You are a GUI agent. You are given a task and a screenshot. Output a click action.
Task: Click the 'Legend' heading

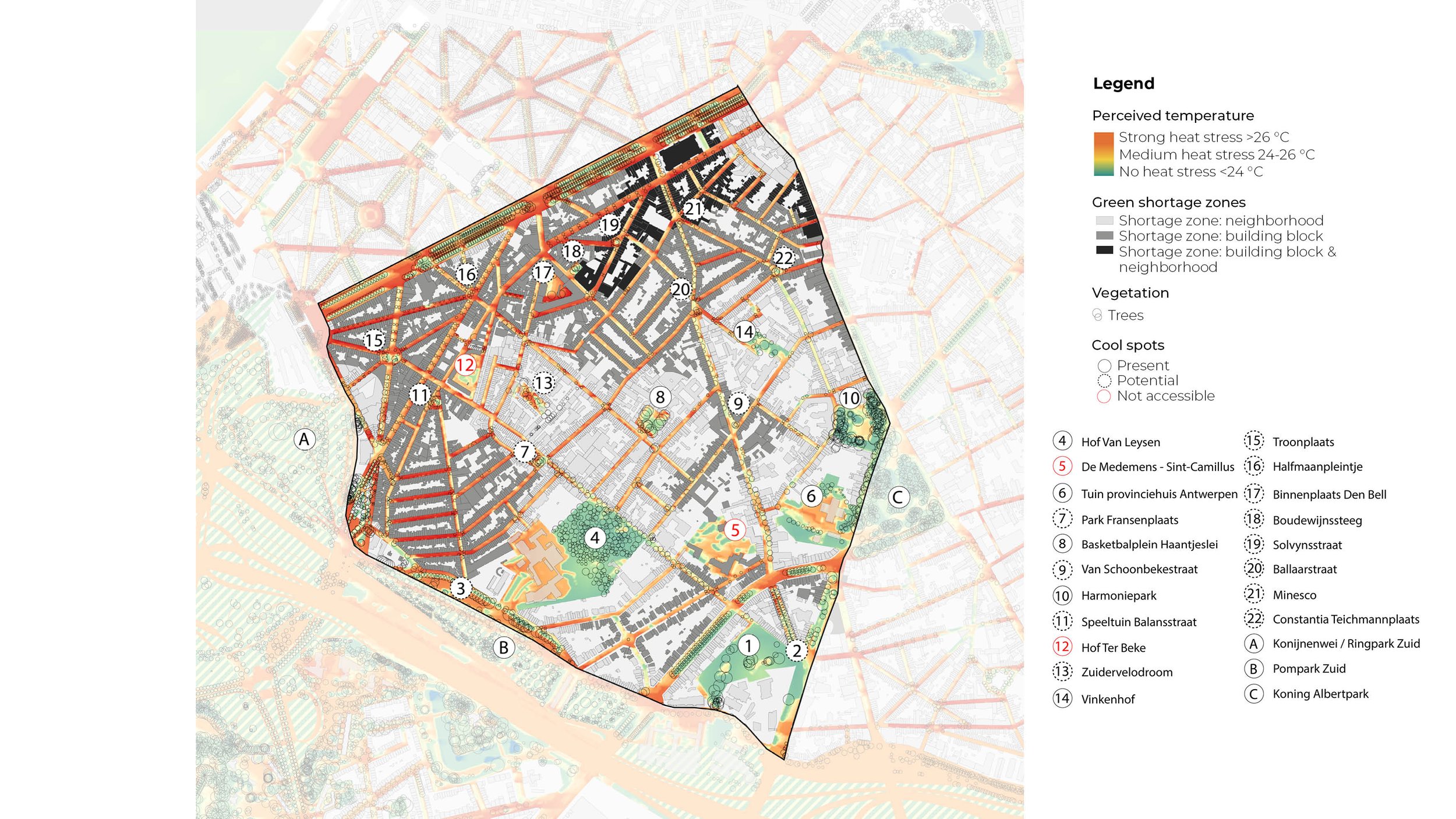coord(1123,83)
